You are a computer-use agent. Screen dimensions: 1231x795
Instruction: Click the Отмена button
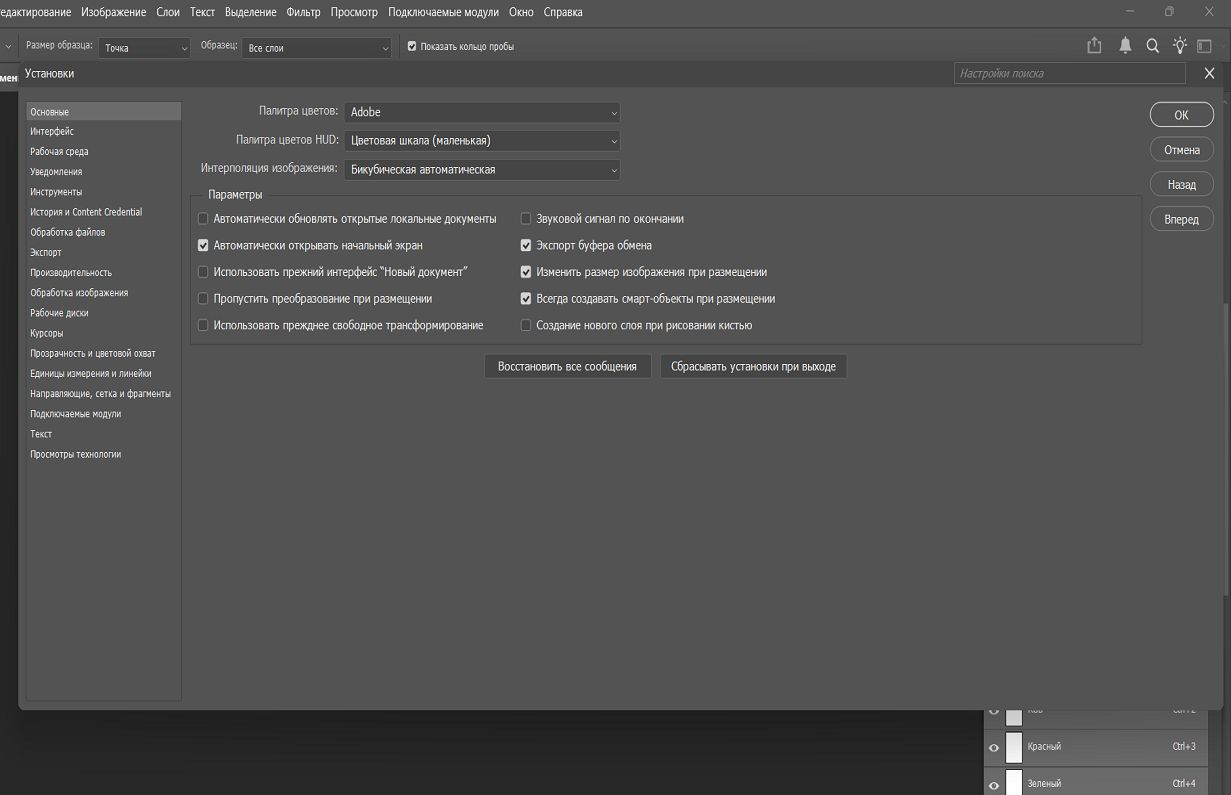tap(1181, 150)
